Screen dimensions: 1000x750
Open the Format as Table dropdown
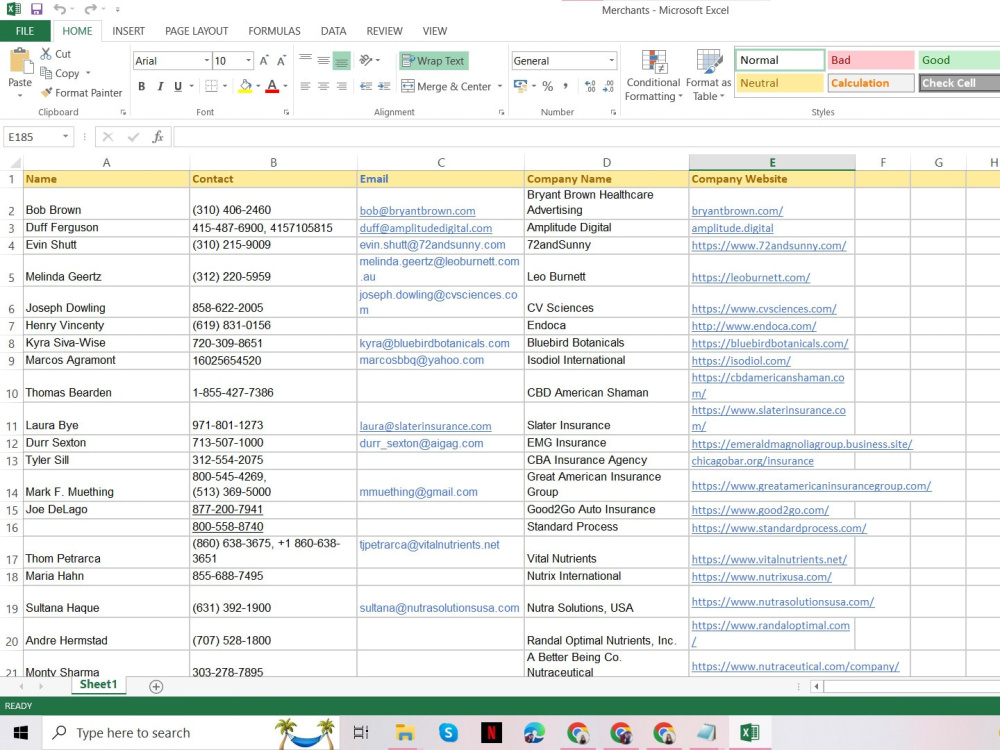(708, 75)
